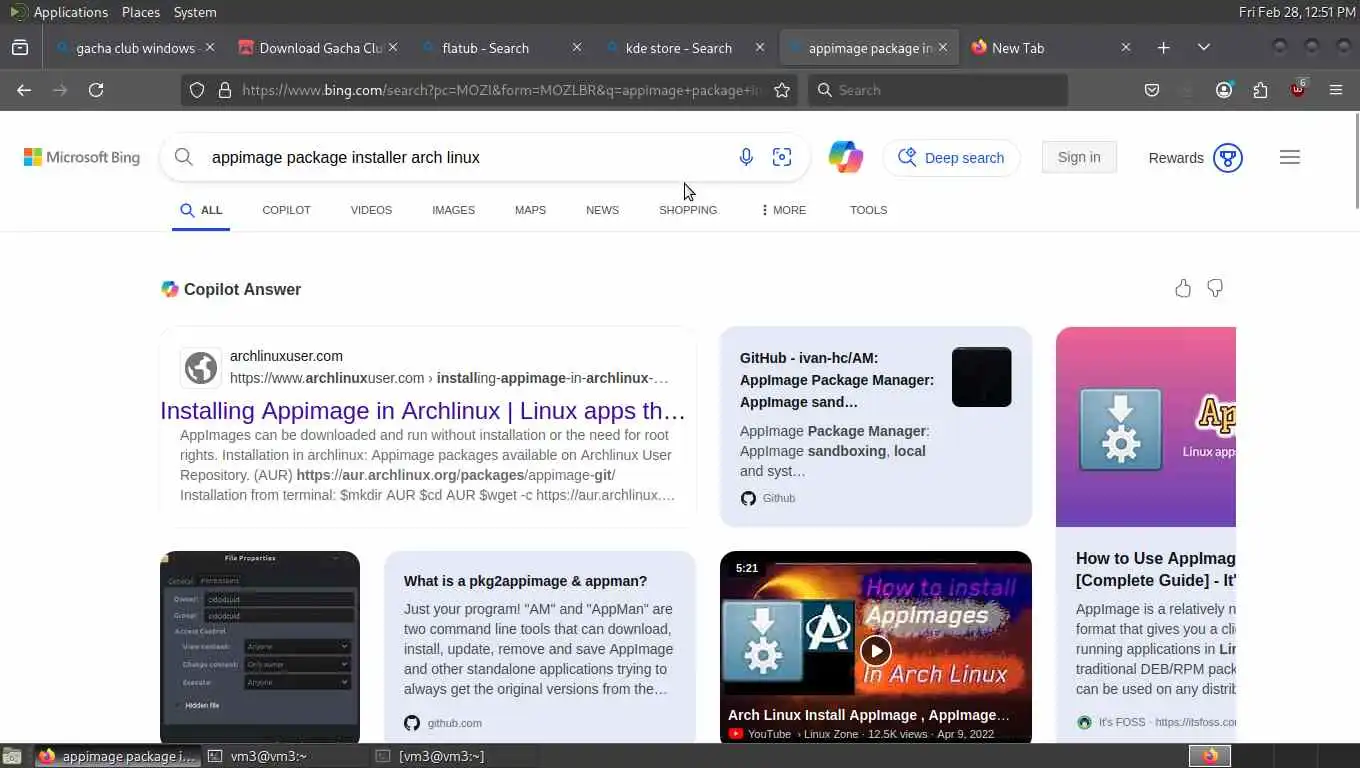Select the MAPS search tab

click(530, 210)
